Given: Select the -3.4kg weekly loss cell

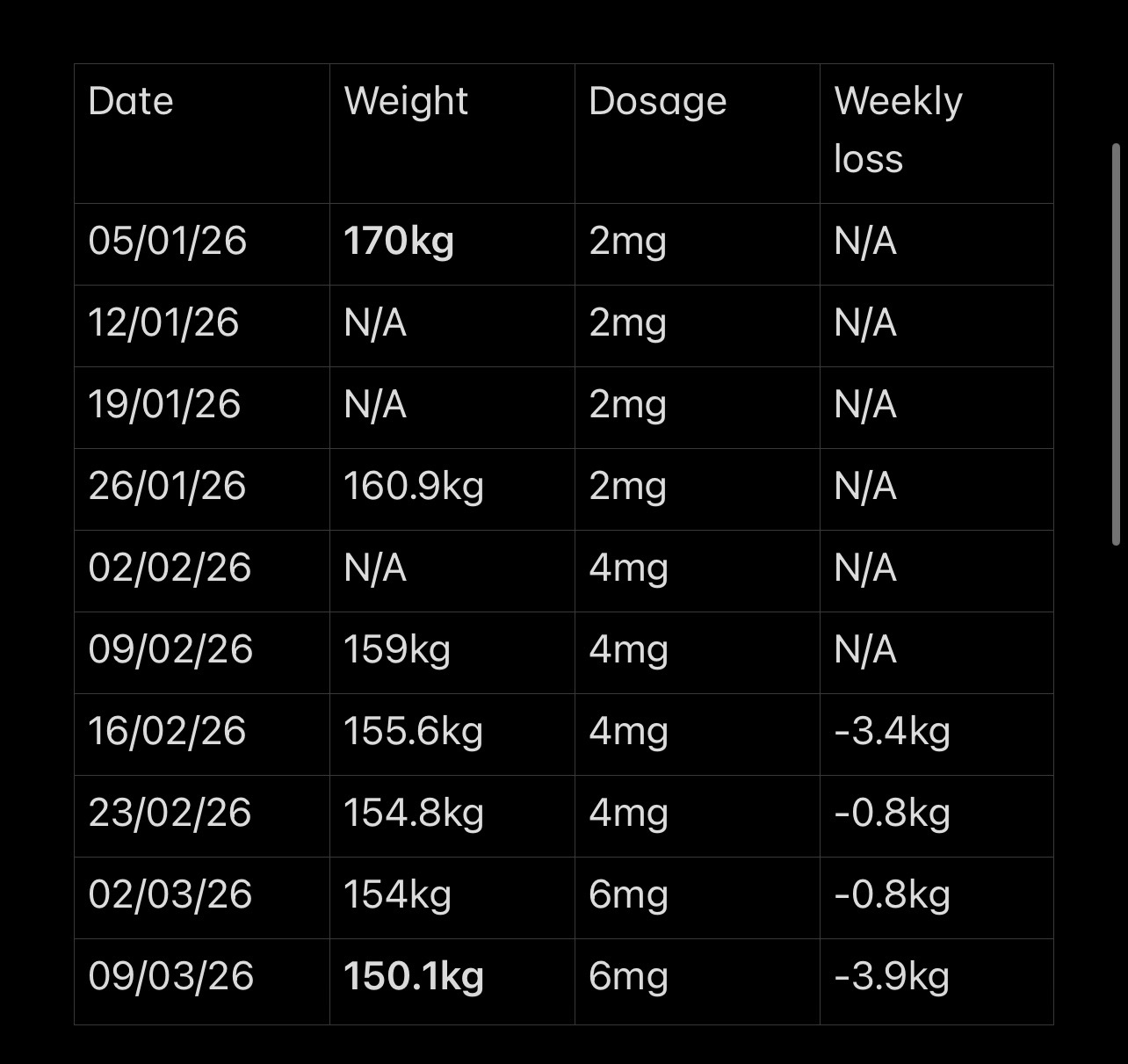Looking at the screenshot, I should (x=892, y=732).
